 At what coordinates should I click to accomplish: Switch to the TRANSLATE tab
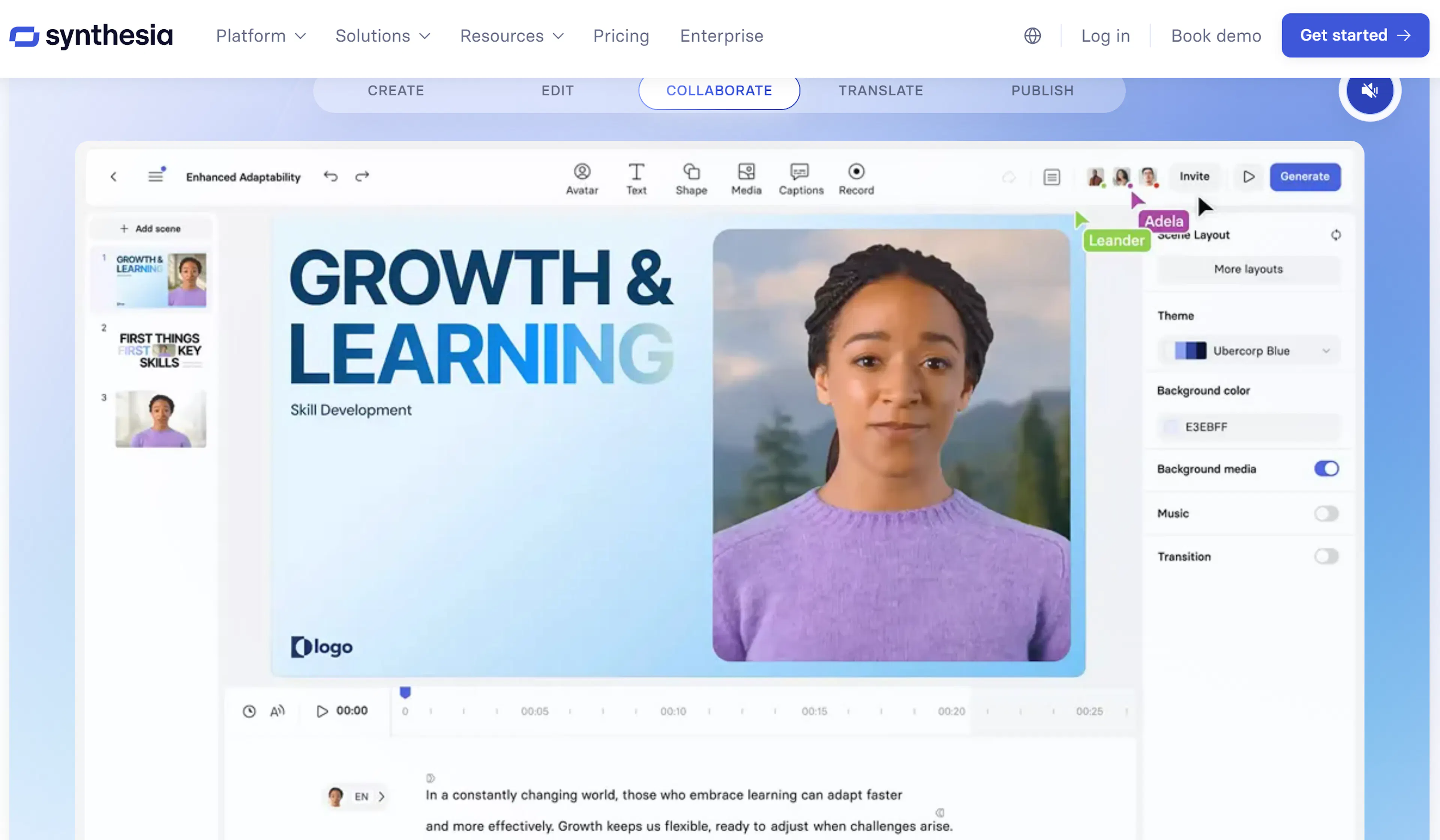click(880, 90)
